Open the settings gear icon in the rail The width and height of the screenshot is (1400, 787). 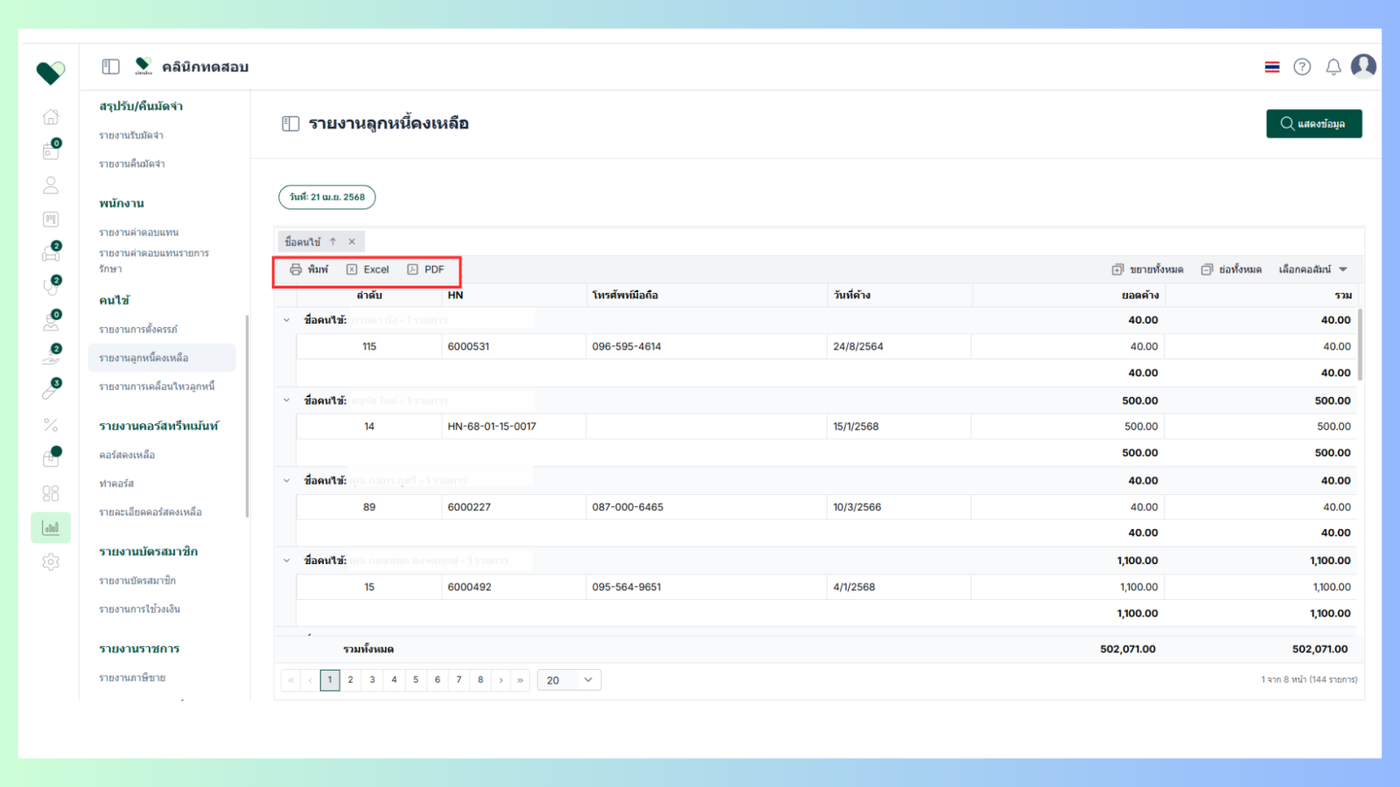50,562
